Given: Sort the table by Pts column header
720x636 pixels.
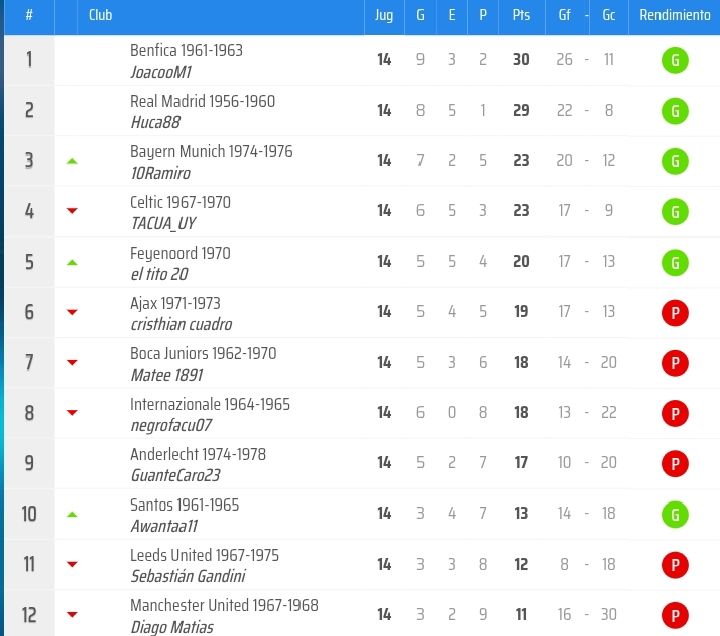Looking at the screenshot, I should pyautogui.click(x=521, y=15).
